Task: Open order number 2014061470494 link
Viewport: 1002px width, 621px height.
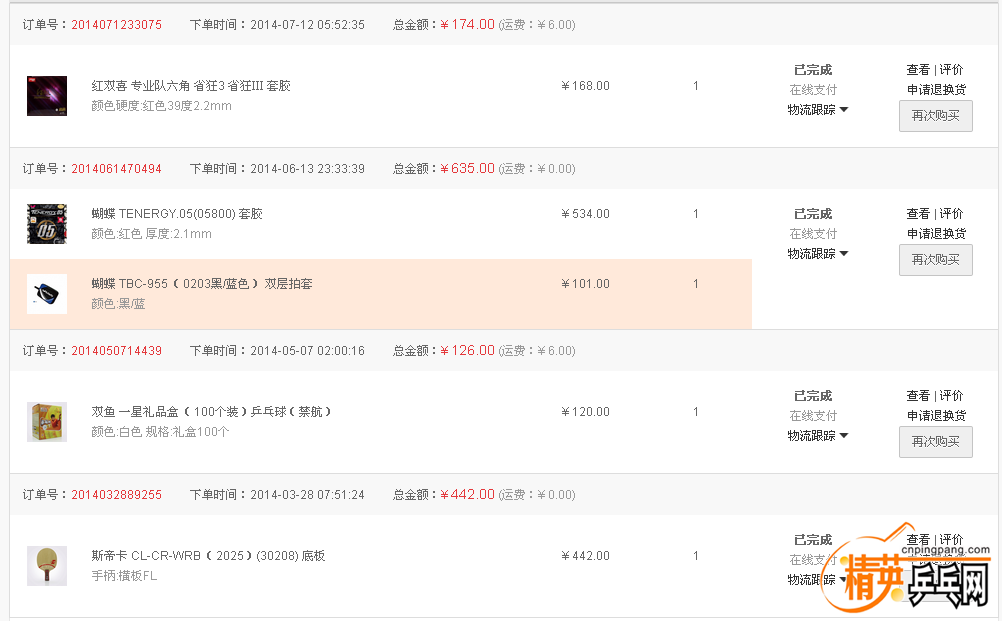Action: (x=116, y=169)
